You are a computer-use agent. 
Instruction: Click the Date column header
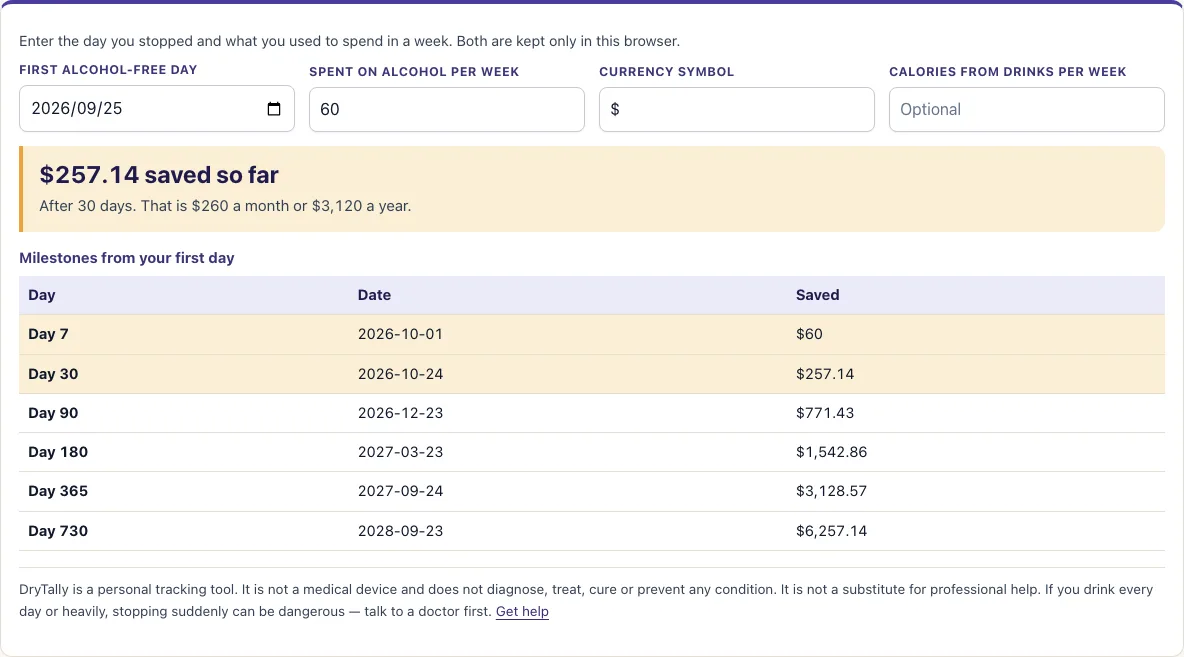tap(375, 295)
